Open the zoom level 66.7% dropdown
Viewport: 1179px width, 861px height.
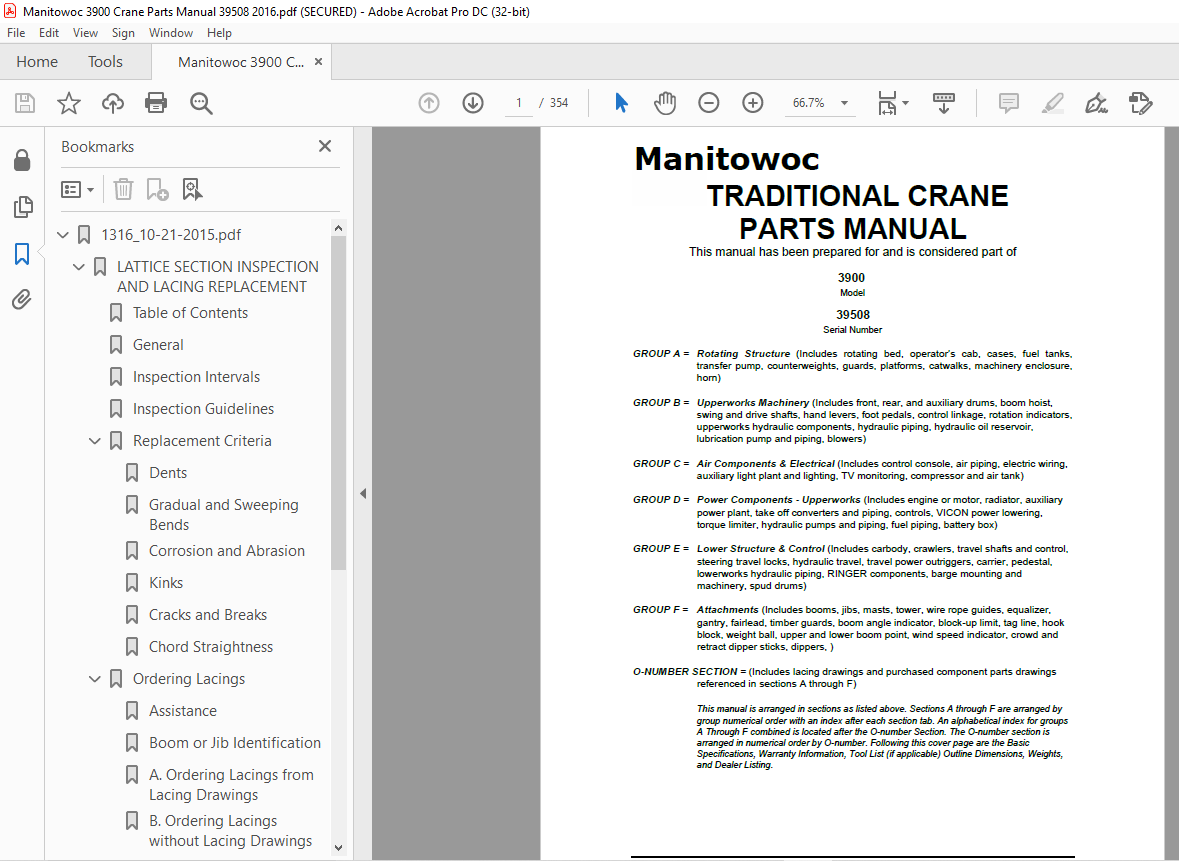[844, 103]
